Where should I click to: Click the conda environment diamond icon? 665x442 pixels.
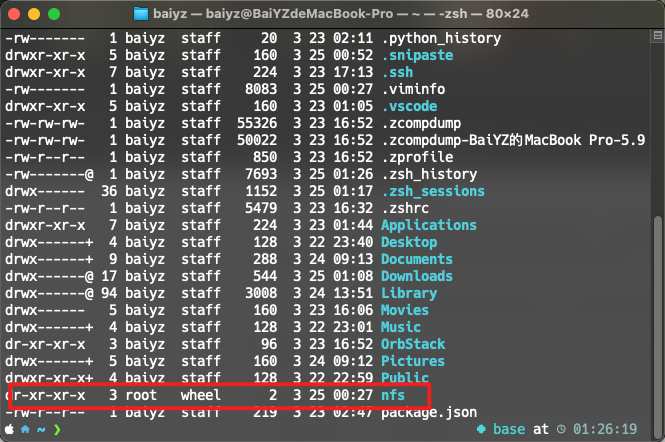(483, 429)
